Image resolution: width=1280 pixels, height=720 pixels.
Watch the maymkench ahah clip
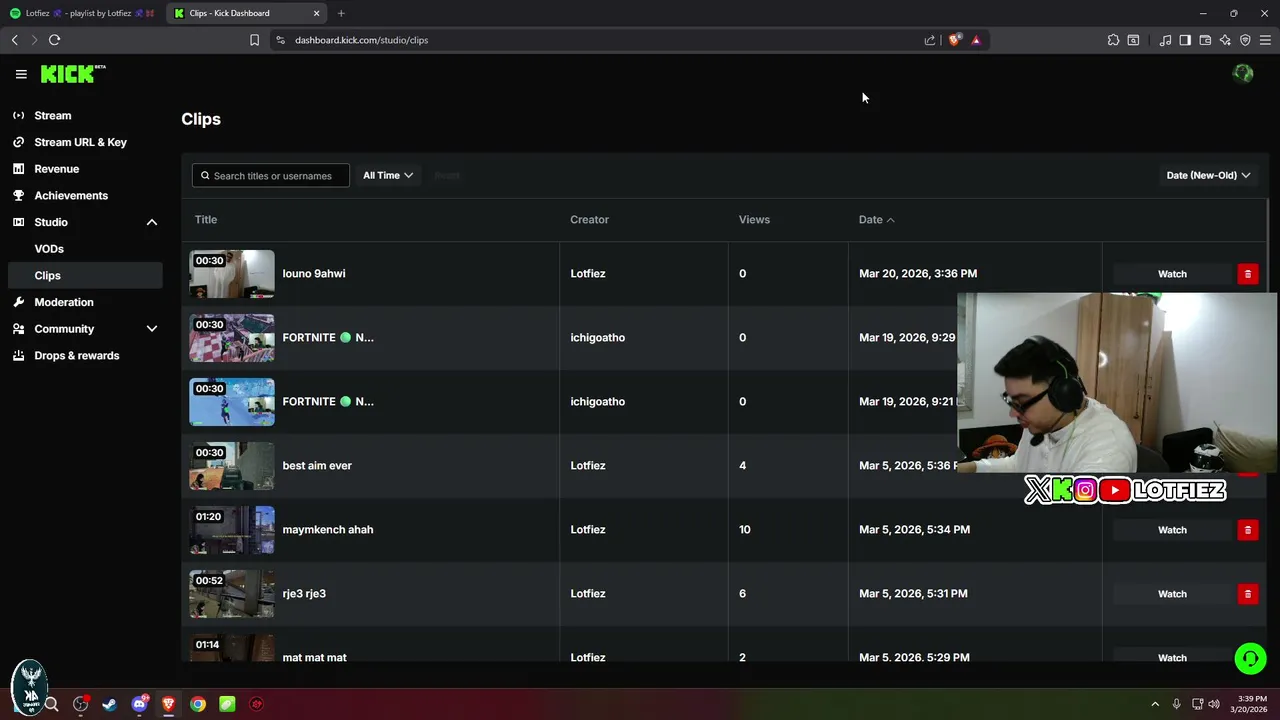tap(1172, 530)
